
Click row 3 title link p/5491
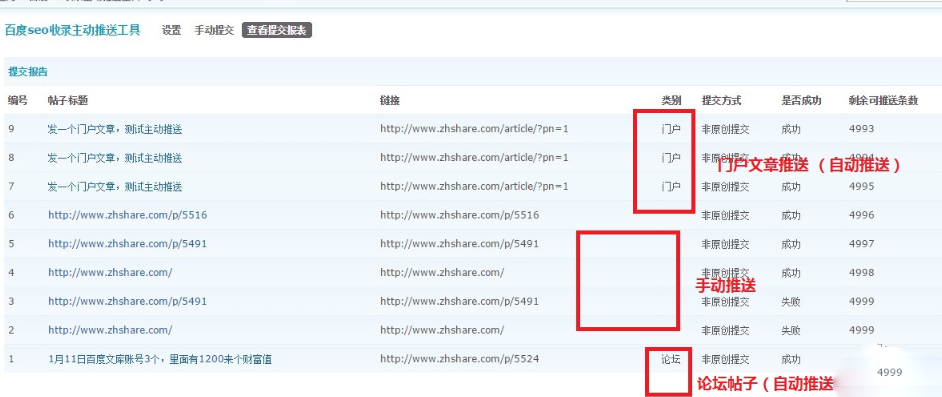pyautogui.click(x=127, y=302)
